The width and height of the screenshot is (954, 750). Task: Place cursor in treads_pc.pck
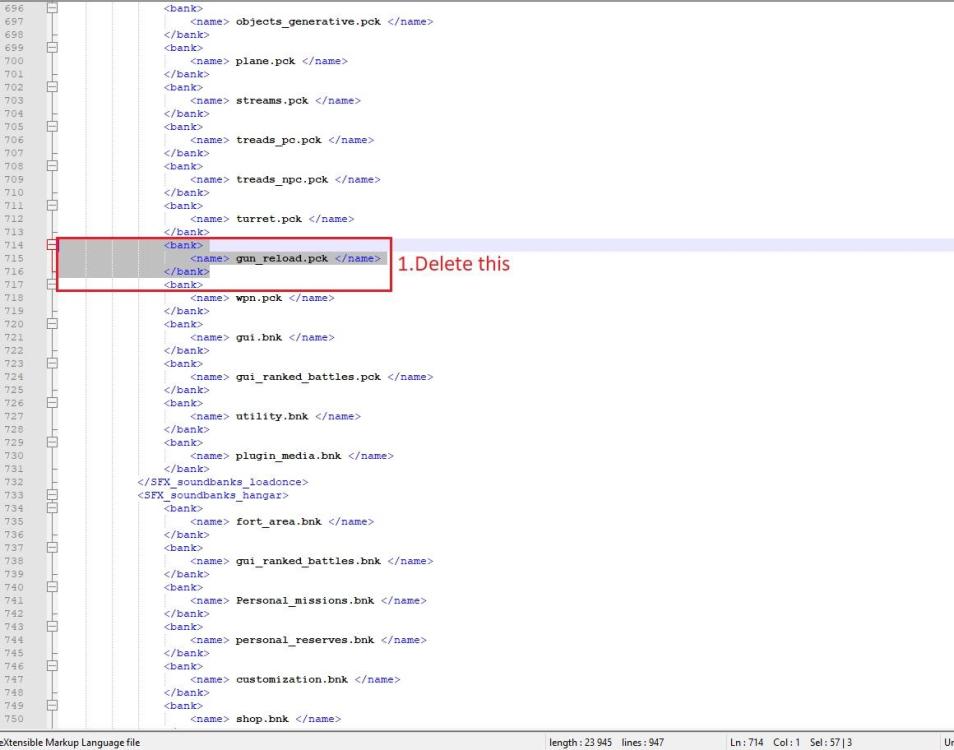(x=279, y=141)
